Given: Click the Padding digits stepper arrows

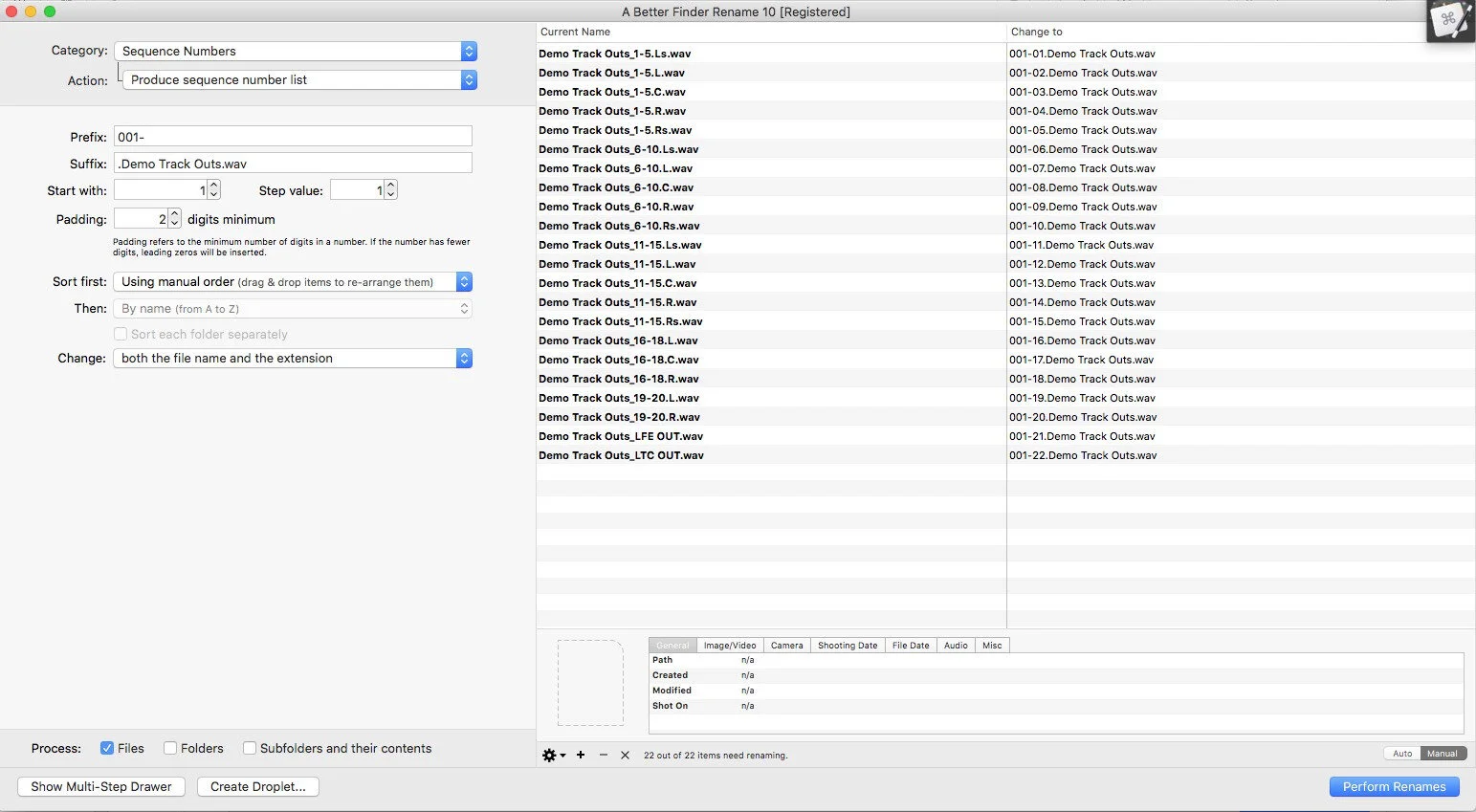Looking at the screenshot, I should pyautogui.click(x=174, y=219).
